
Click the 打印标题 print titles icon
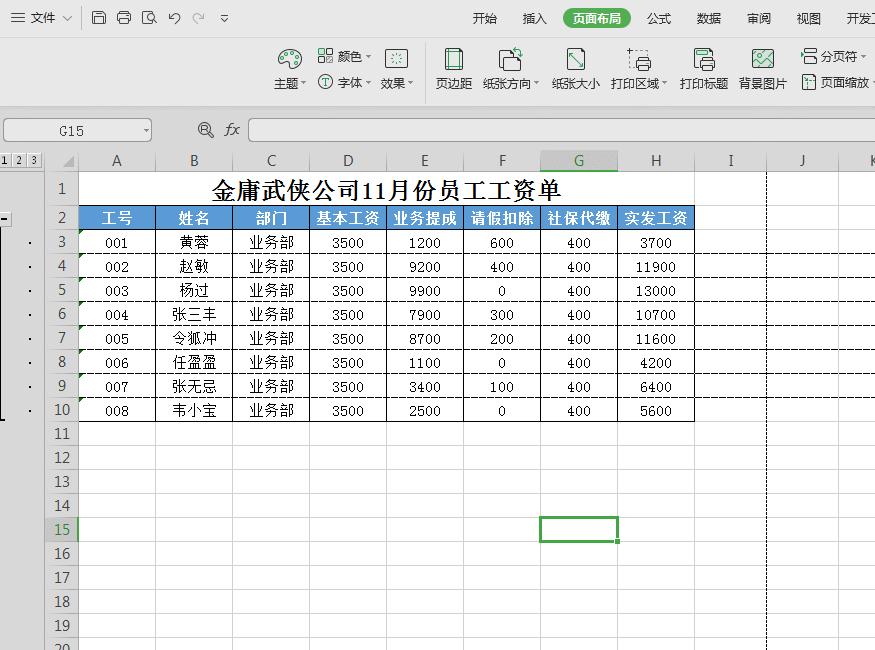(704, 69)
